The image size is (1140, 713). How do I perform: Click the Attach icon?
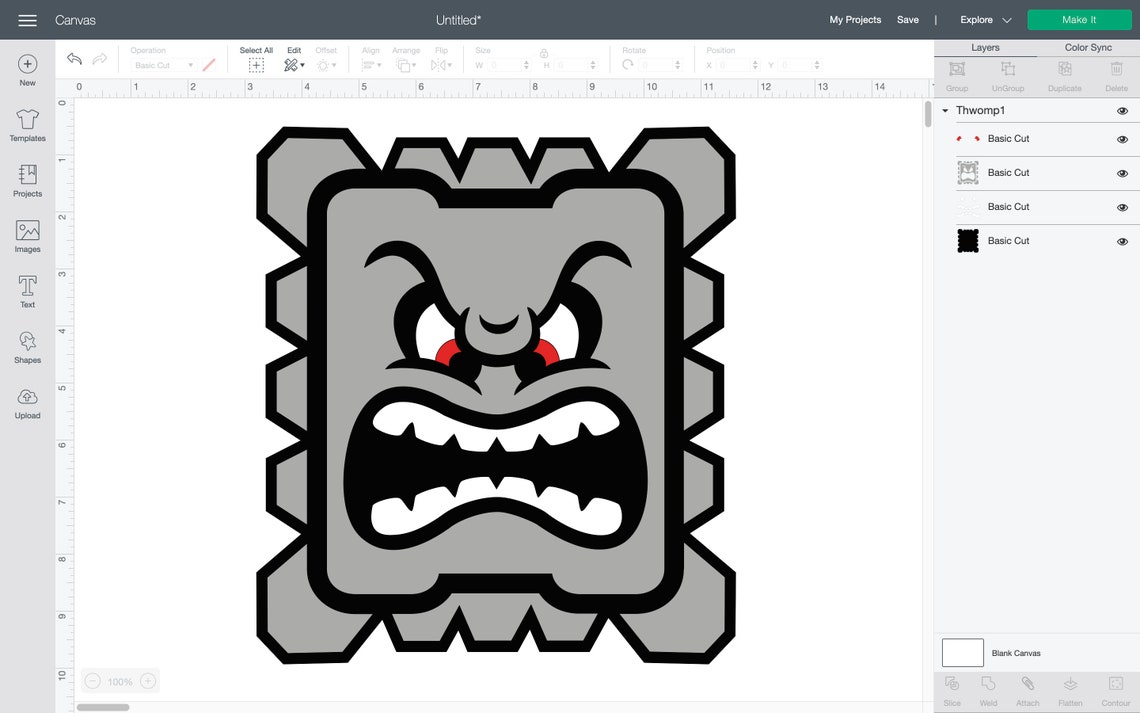coord(1028,688)
